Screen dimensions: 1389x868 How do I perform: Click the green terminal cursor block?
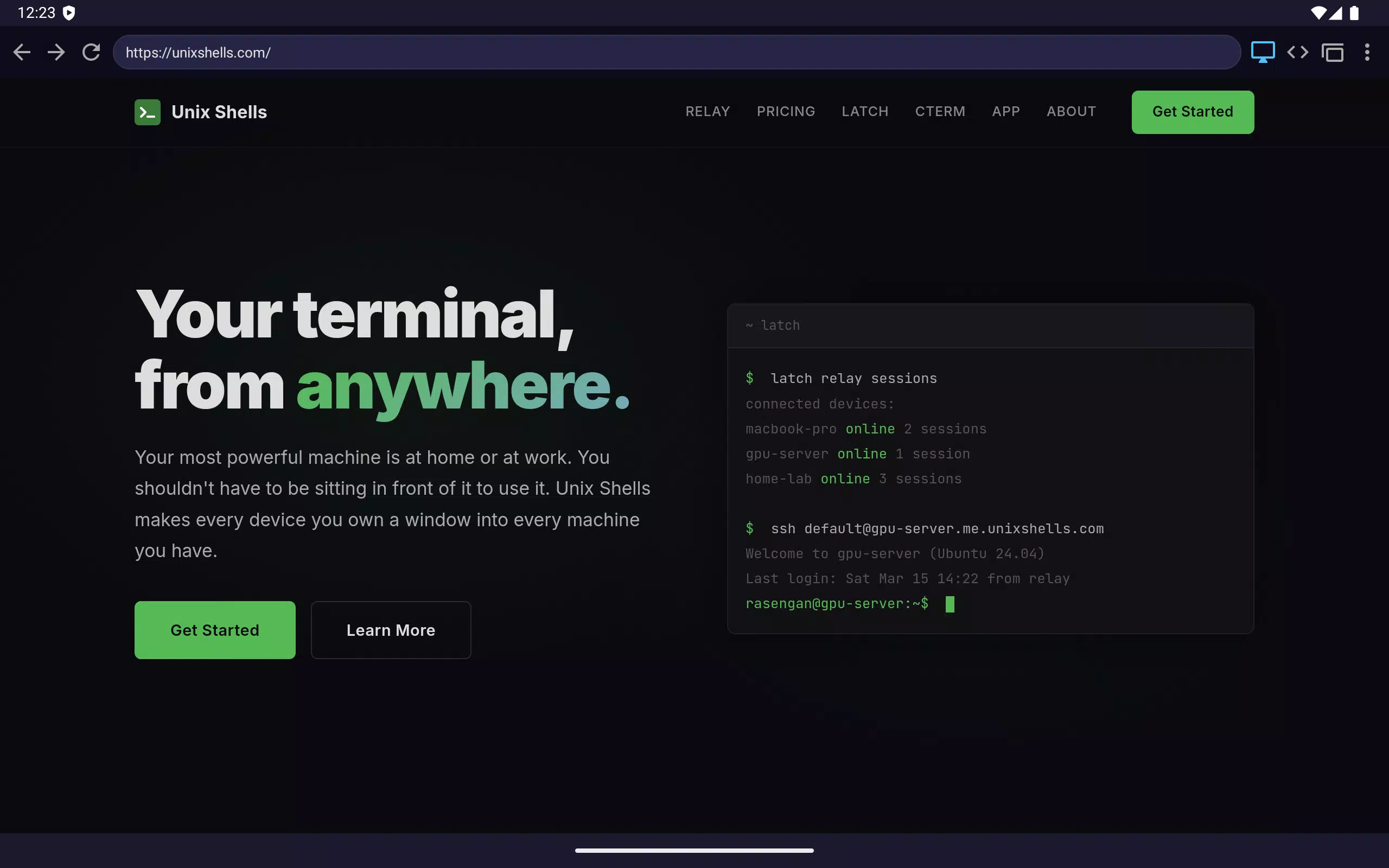tap(950, 604)
